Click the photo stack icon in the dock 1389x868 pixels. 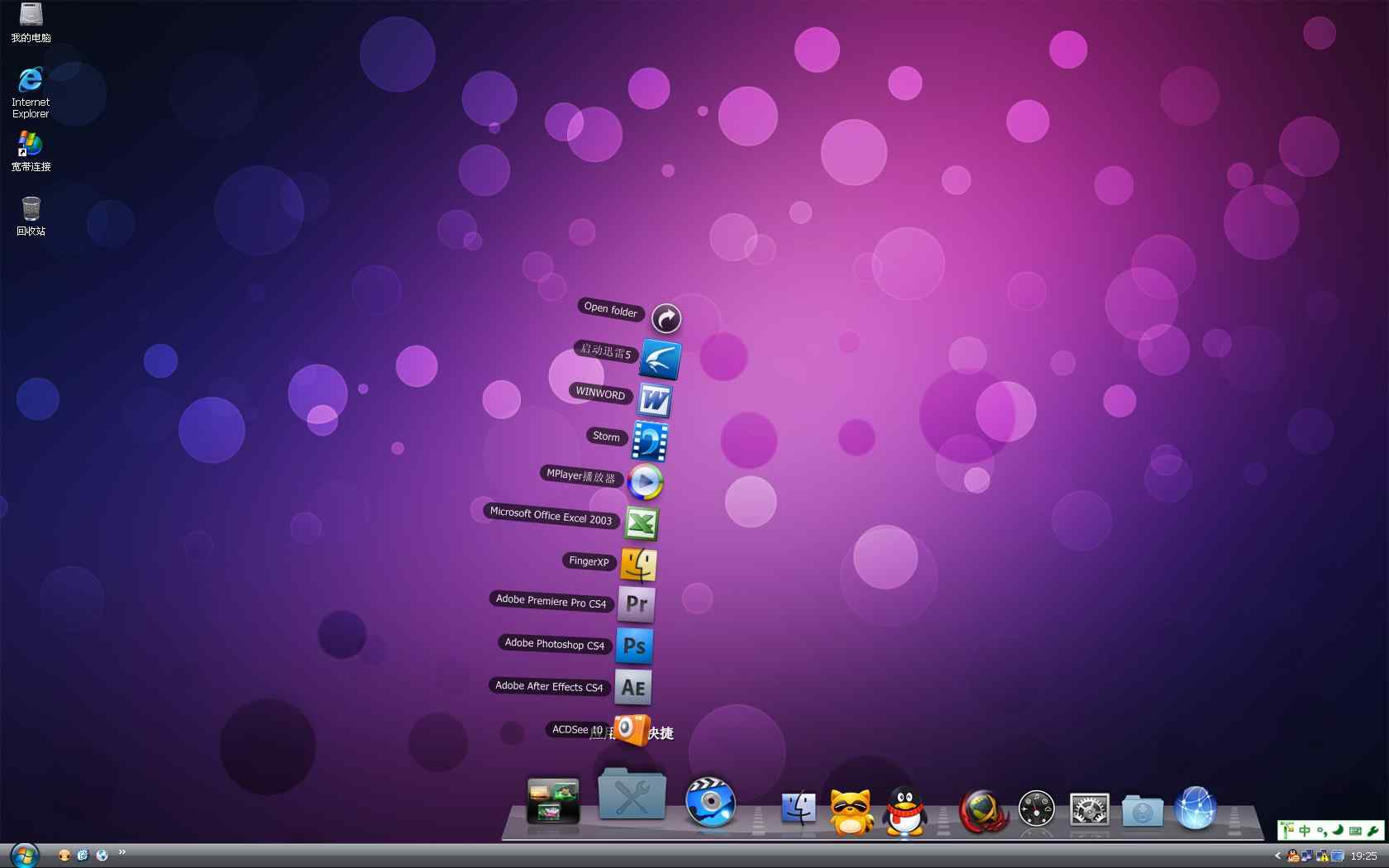coord(553,799)
